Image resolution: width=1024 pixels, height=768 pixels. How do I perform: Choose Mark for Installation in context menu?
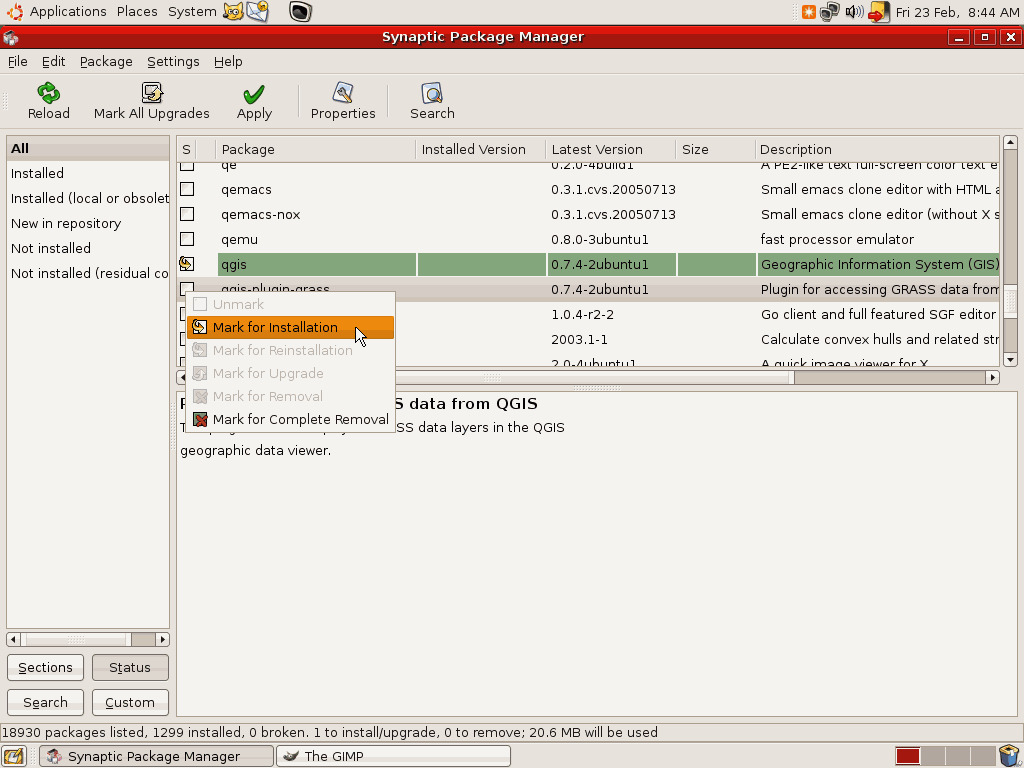tap(290, 327)
